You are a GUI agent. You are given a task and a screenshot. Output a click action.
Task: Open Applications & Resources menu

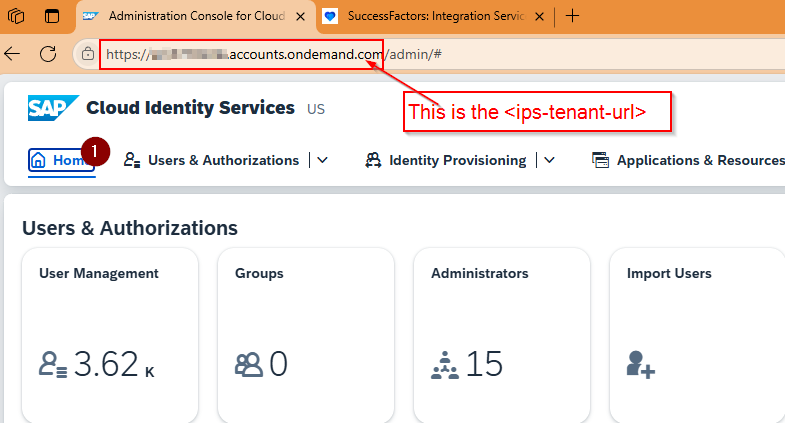[701, 160]
